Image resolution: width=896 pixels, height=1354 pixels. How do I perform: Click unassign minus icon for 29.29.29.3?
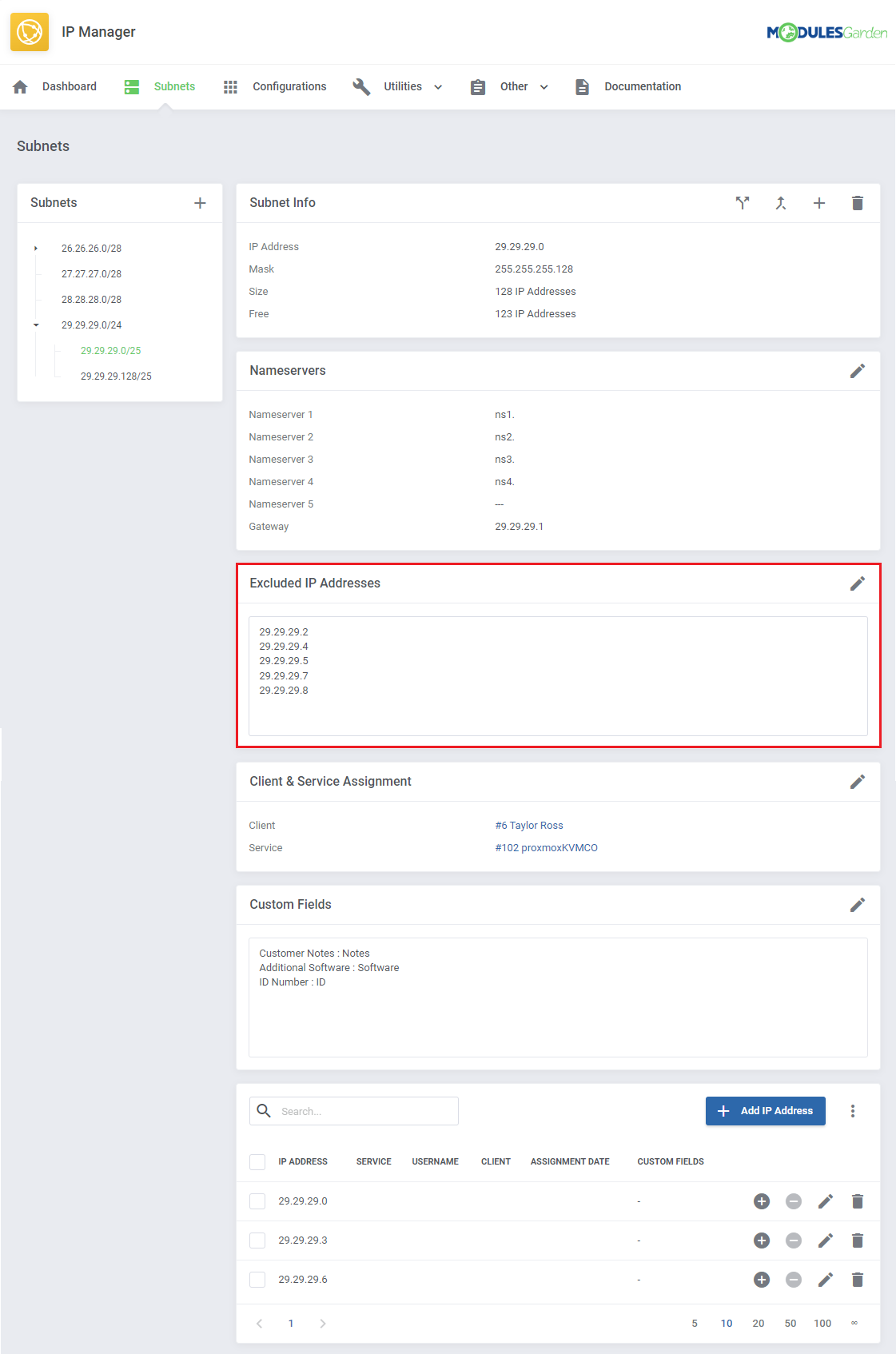(x=794, y=1241)
